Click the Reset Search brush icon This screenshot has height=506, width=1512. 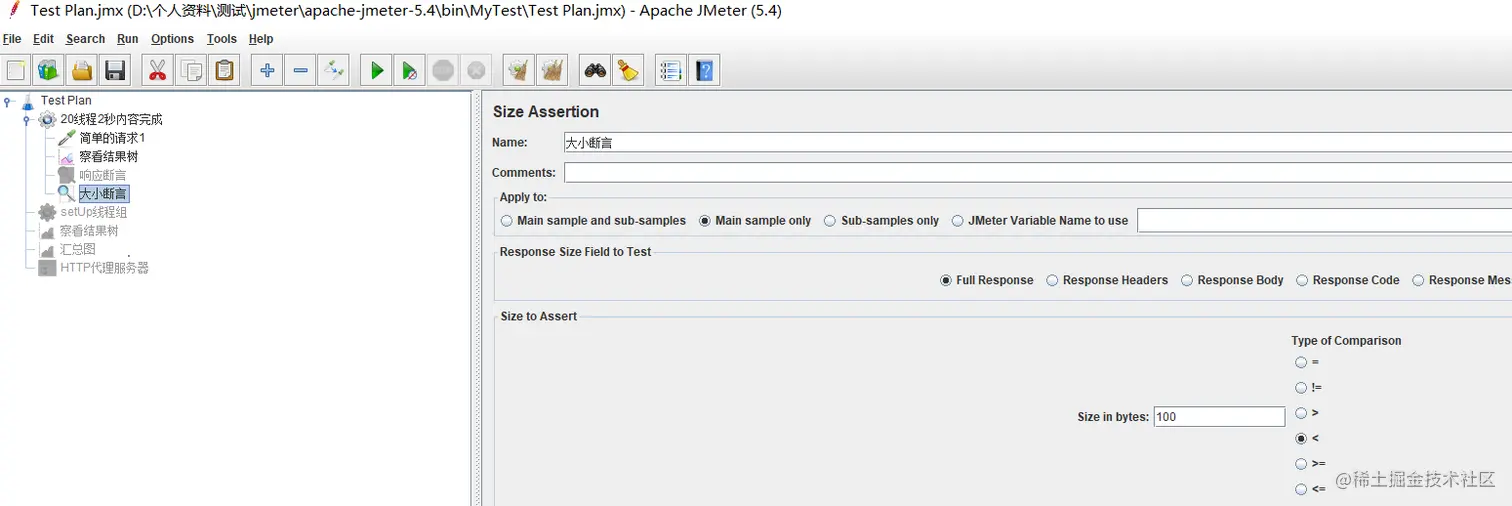tap(628, 70)
